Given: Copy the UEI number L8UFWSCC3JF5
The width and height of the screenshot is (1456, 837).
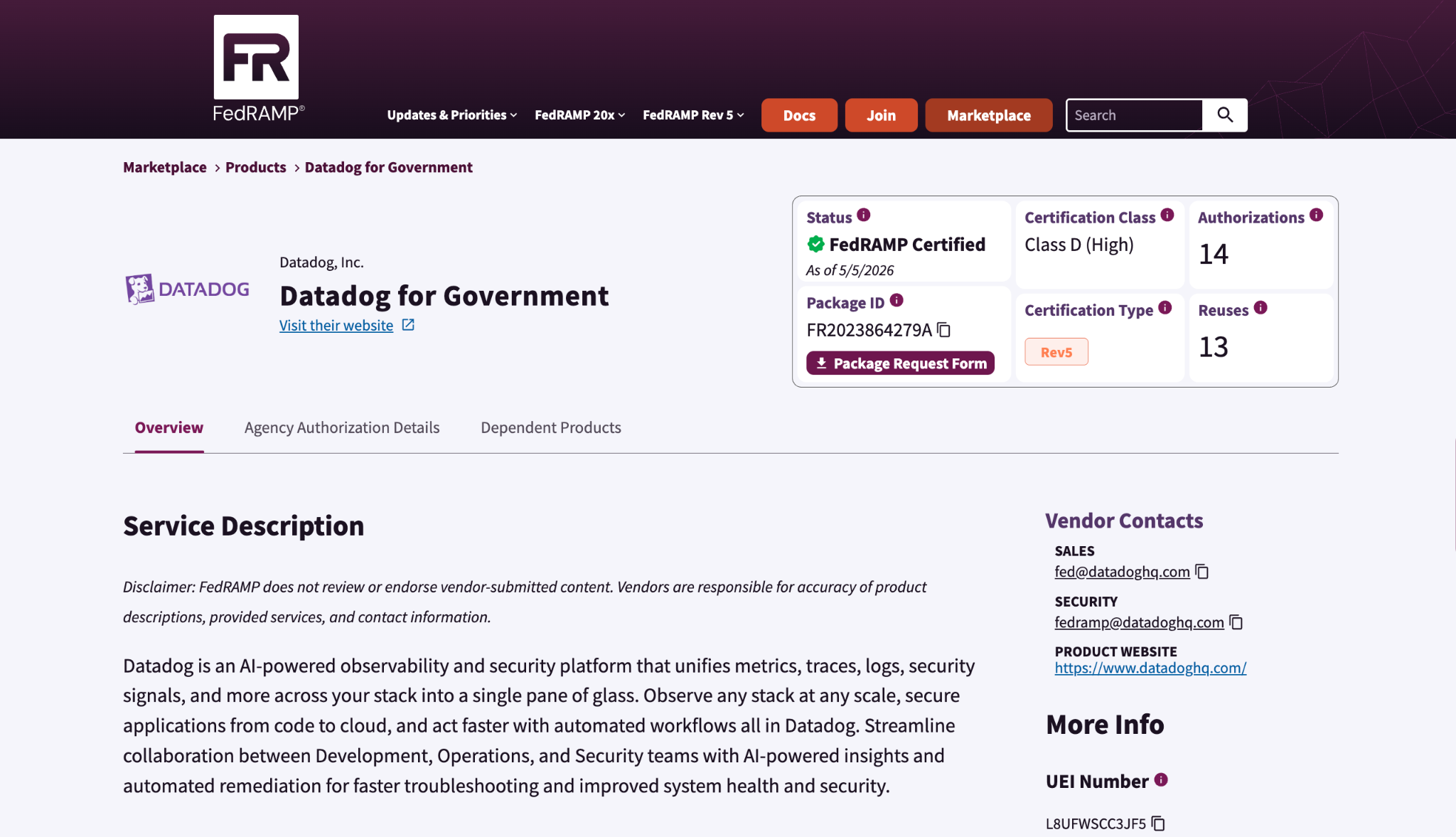Looking at the screenshot, I should [1158, 823].
